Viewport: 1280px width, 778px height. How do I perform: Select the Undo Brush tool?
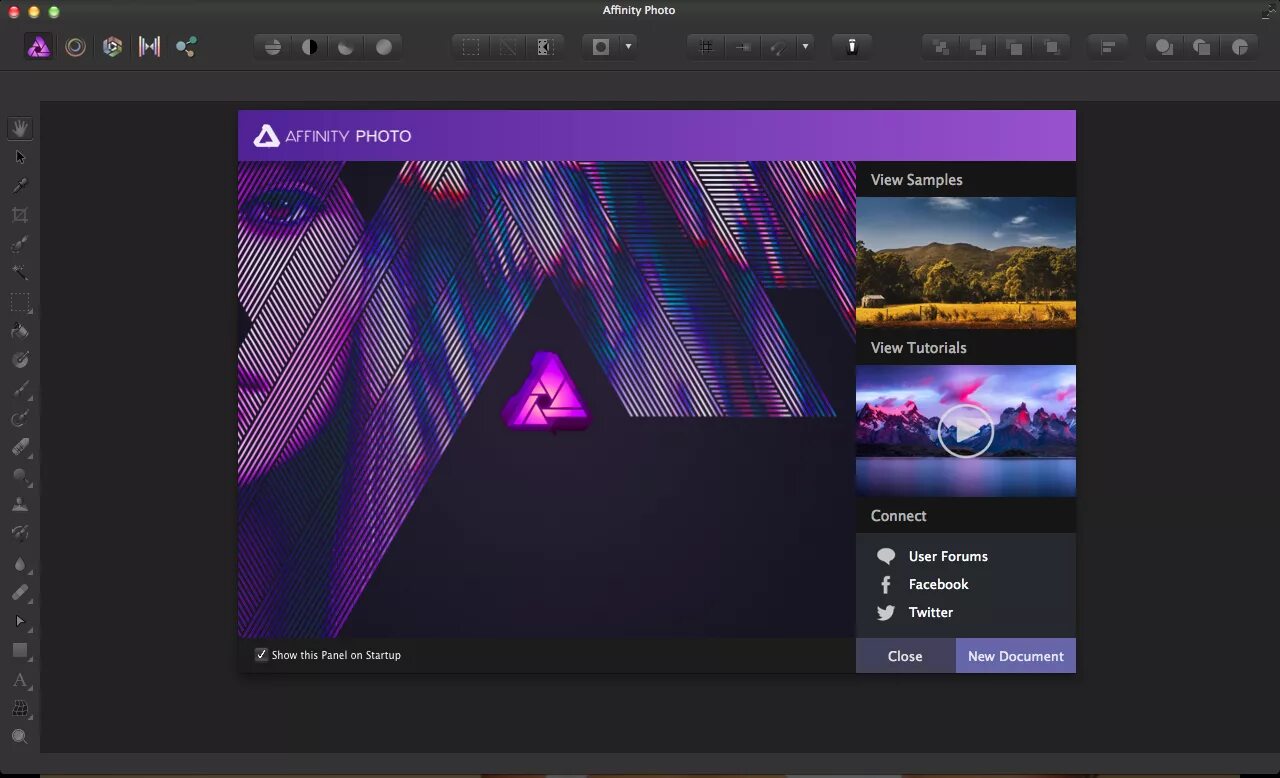tap(20, 534)
